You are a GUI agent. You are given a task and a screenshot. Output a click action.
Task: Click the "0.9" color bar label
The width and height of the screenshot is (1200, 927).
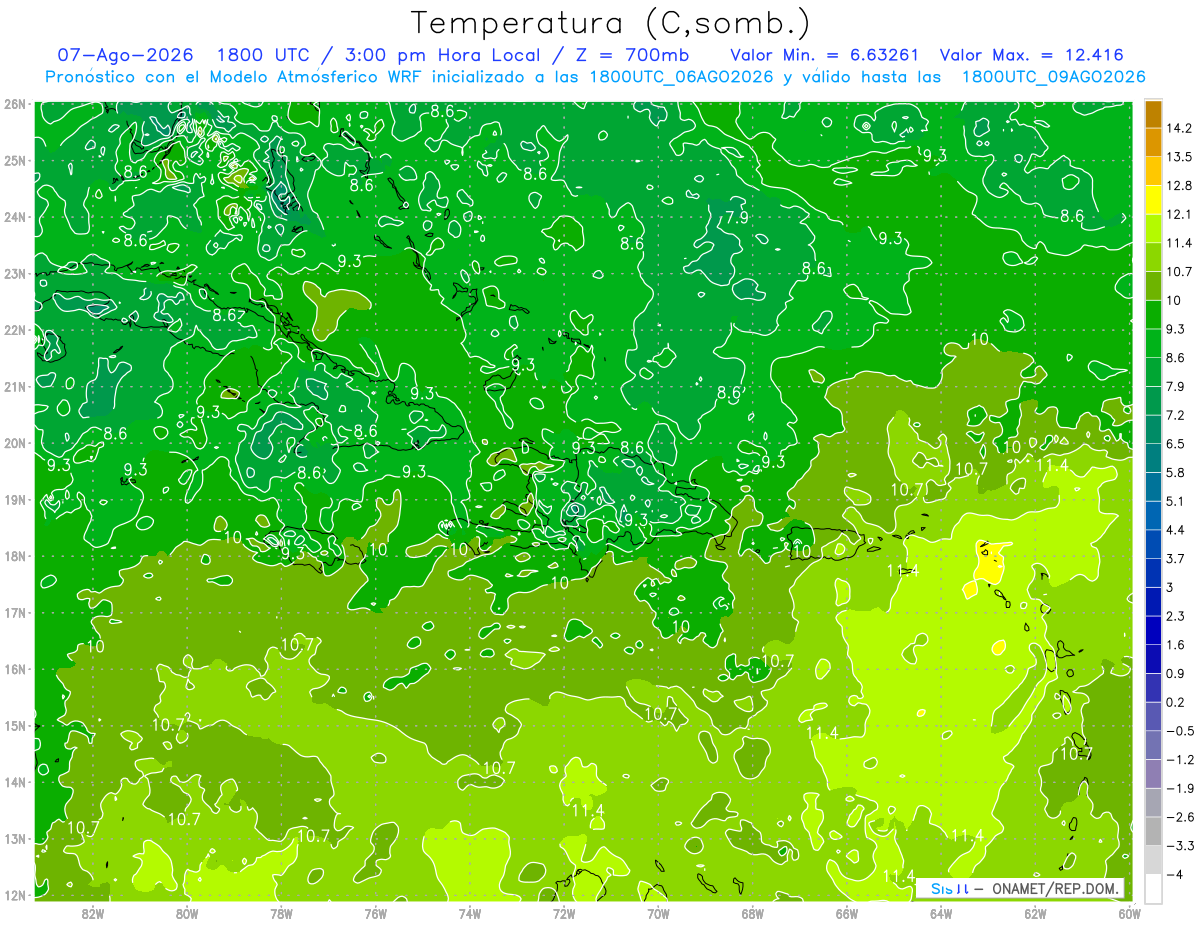[x=1175, y=674]
